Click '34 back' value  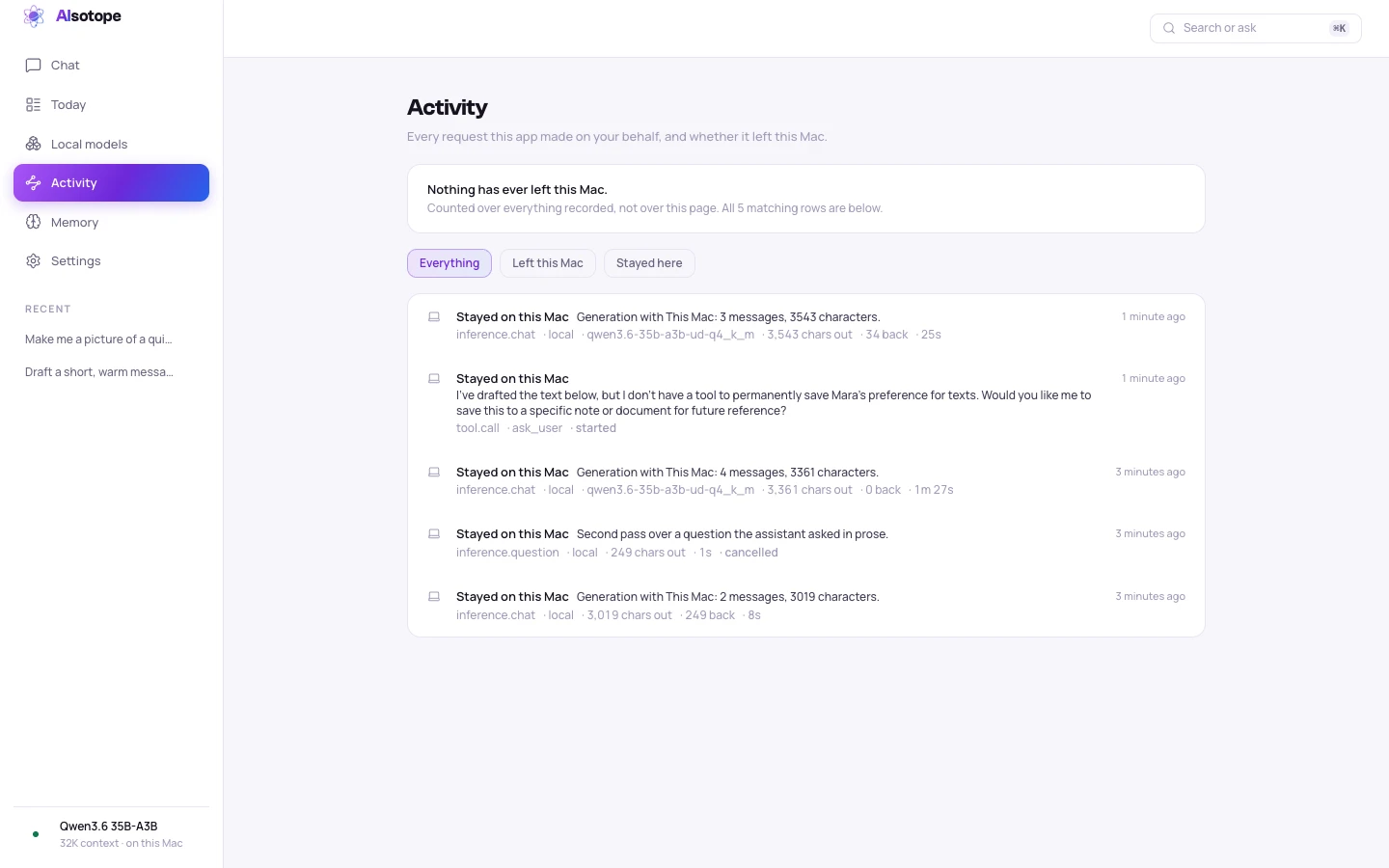coord(887,335)
